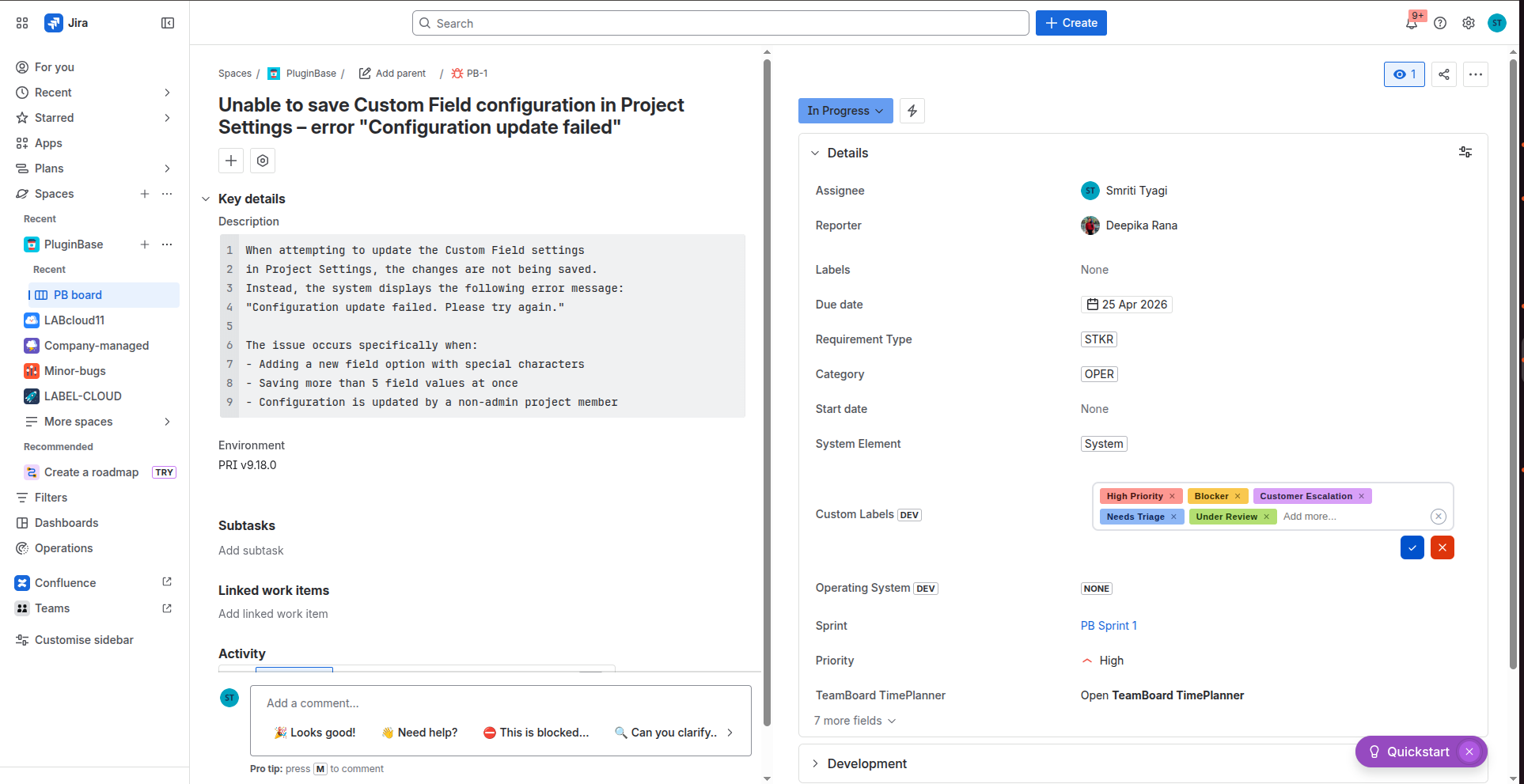Viewport: 1524px width, 784px height.
Task: Remove the Blocker label
Action: pyautogui.click(x=1238, y=496)
